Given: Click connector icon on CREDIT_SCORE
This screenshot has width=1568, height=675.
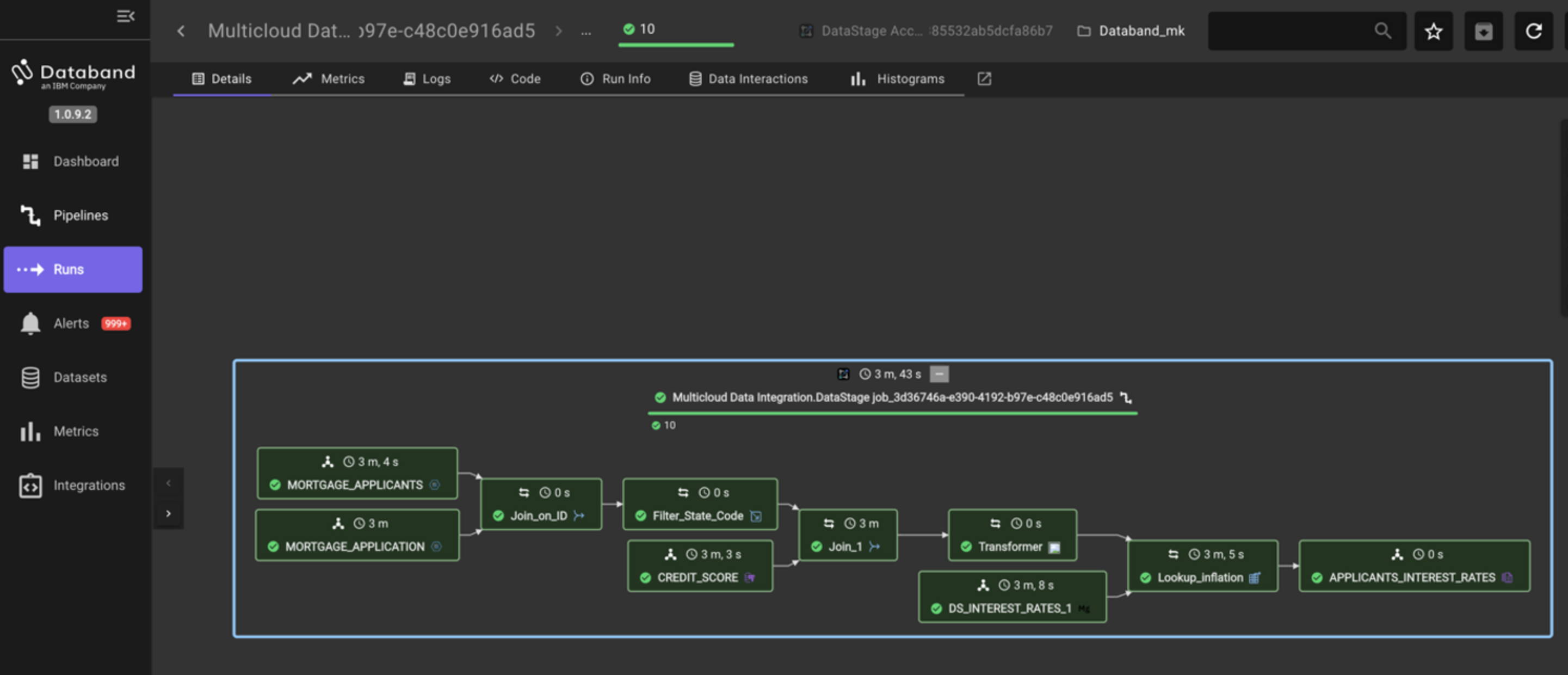Looking at the screenshot, I should [x=750, y=578].
